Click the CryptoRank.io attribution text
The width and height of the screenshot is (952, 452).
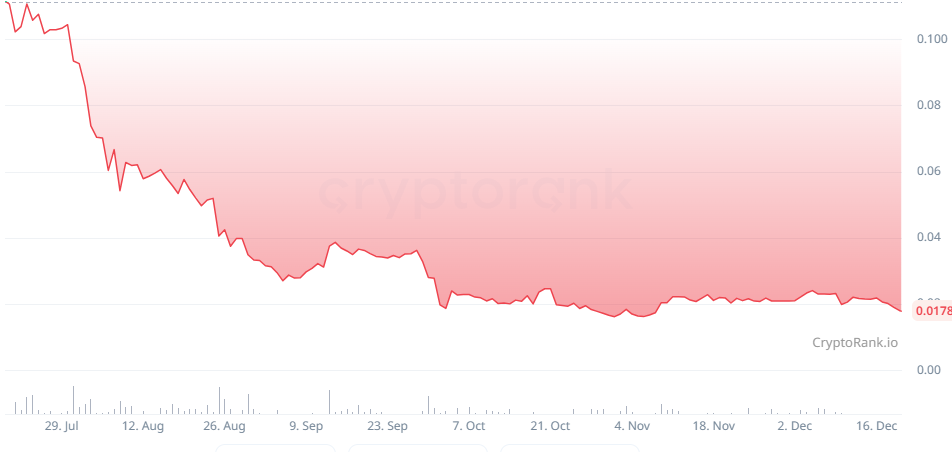(x=854, y=343)
